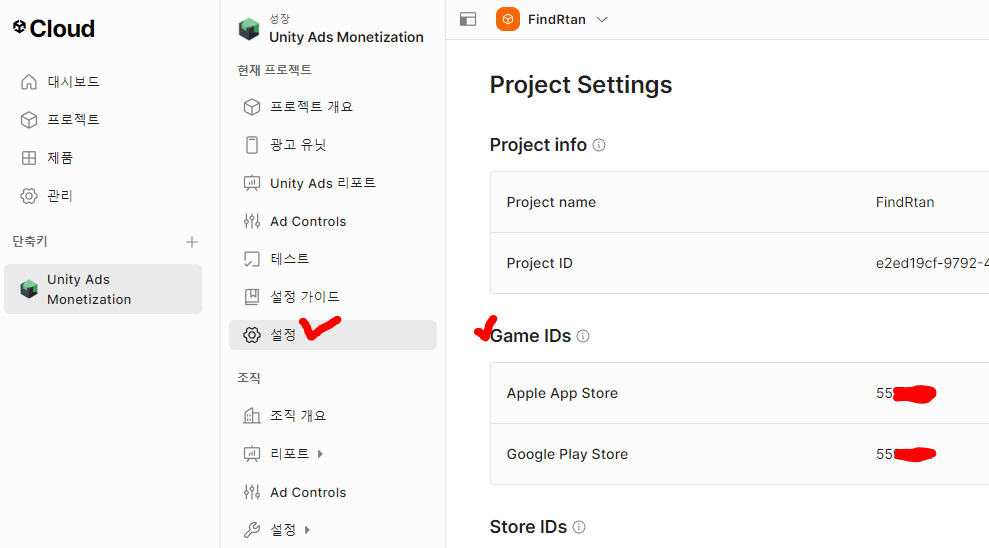Click the 테스트 icon

click(x=252, y=259)
